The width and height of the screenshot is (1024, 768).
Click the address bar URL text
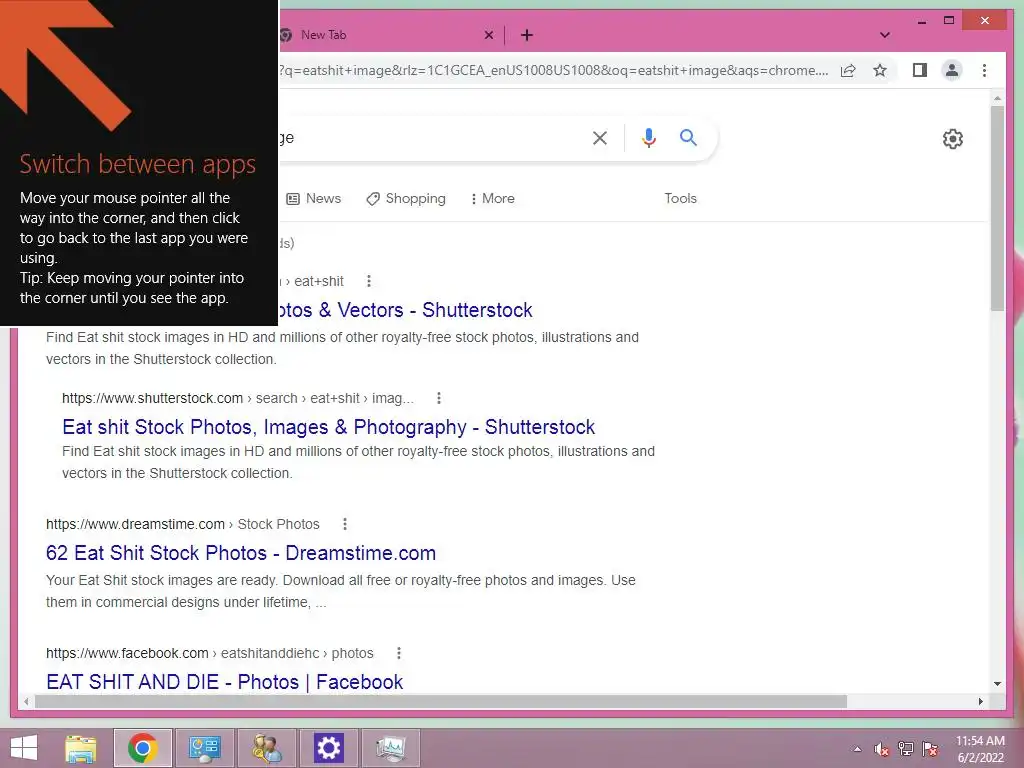(554, 71)
